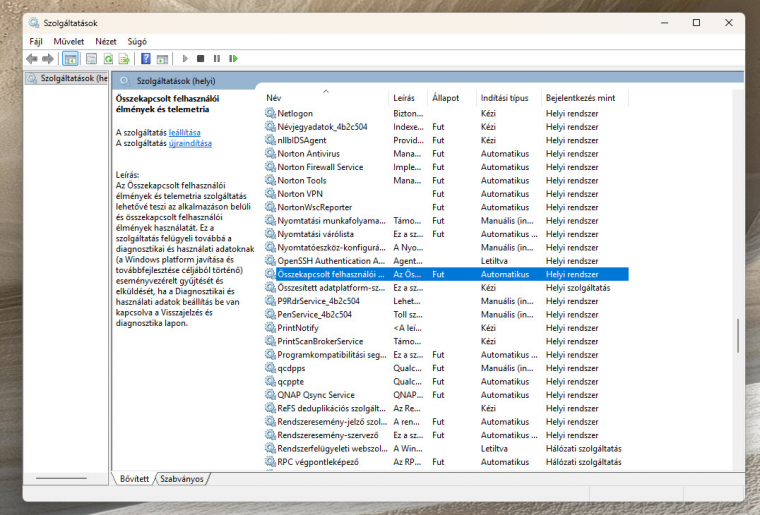The width and height of the screenshot is (760, 515).
Task: Click the Szolgáltatások title bar app icon
Action: pos(34,23)
